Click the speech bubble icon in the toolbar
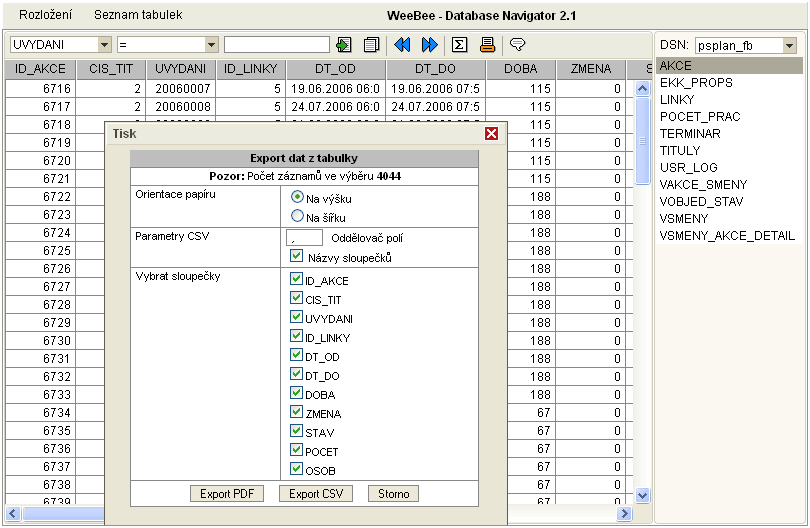Screen dimensions: 810x528 (518, 45)
